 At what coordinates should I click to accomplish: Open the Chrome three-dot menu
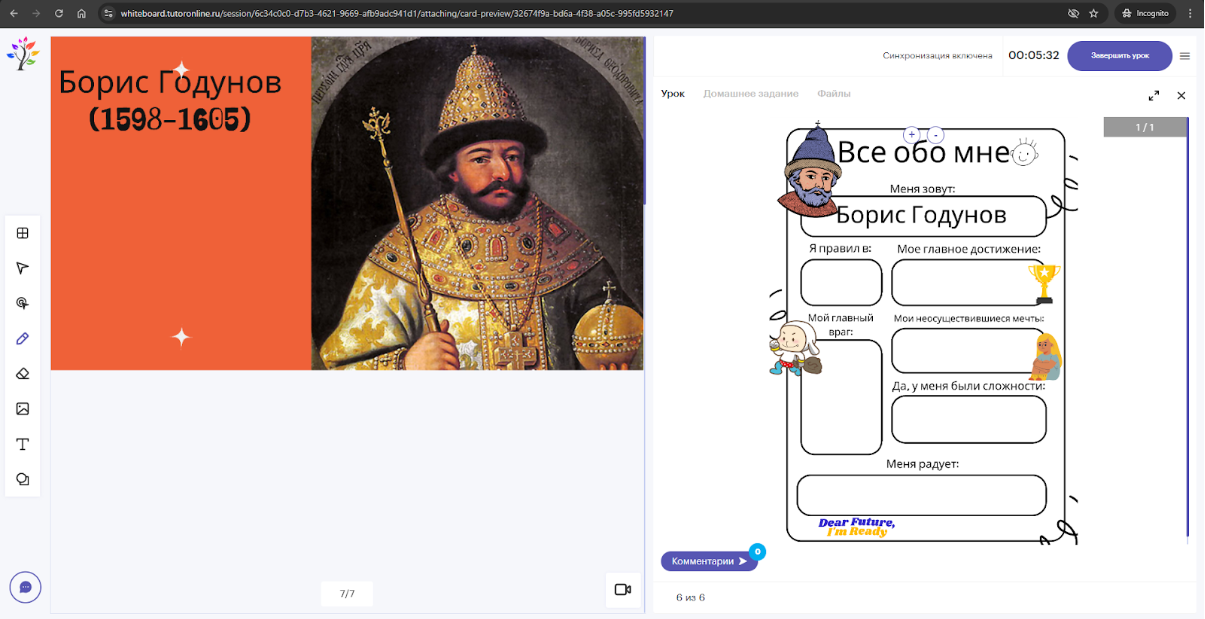click(x=1191, y=14)
